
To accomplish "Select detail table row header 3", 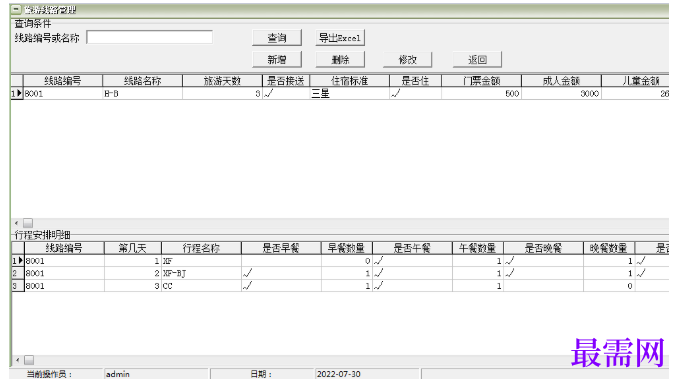I will [x=17, y=286].
